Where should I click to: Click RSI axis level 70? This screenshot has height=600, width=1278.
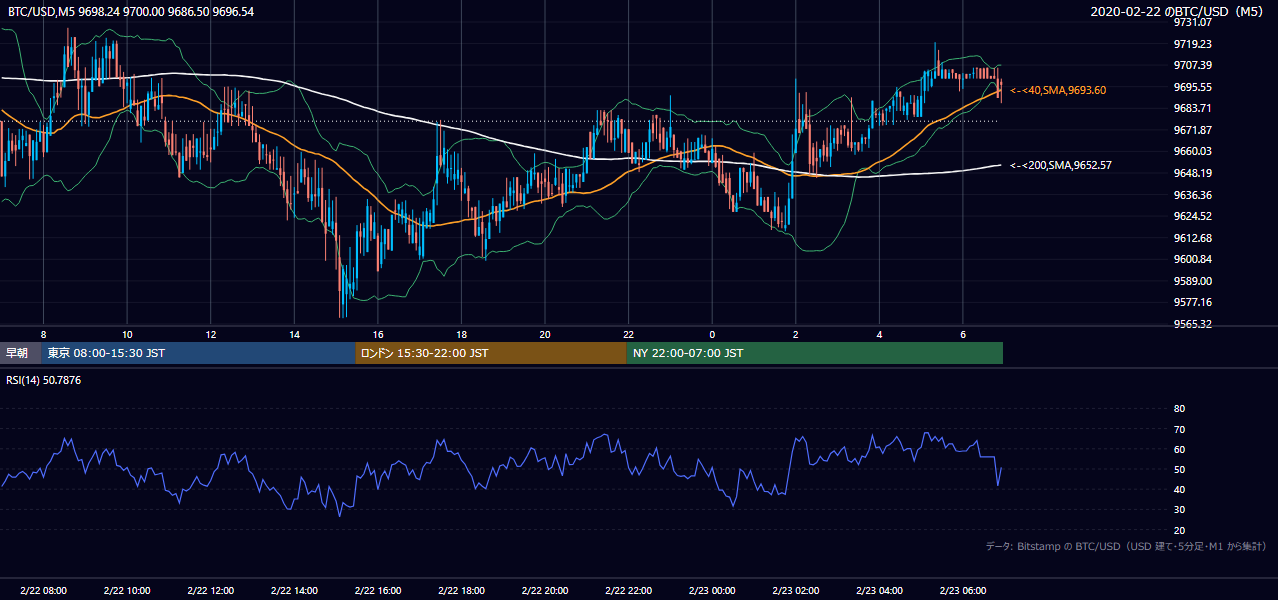(x=1179, y=429)
